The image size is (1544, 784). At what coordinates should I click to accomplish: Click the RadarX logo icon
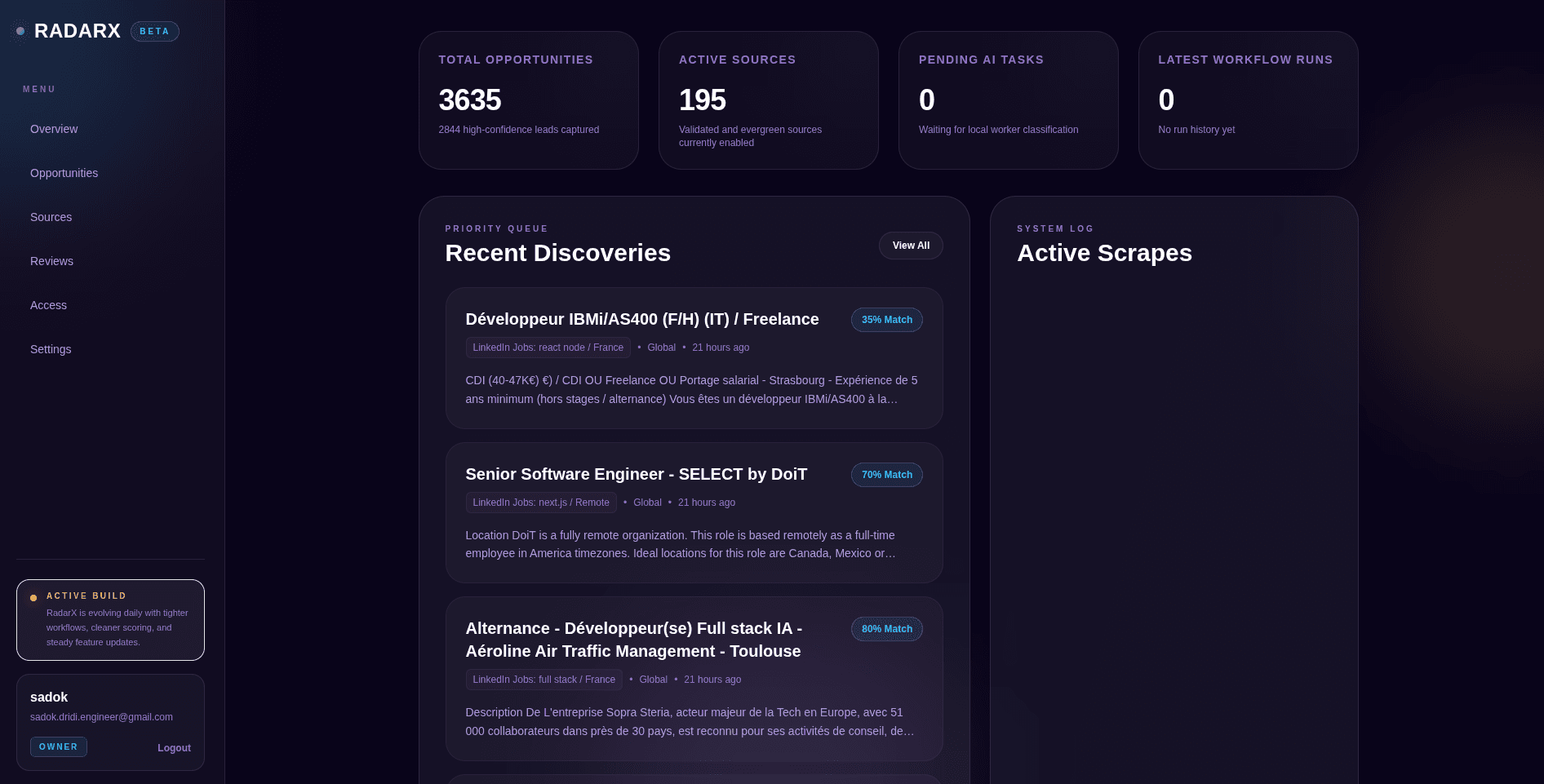[x=20, y=30]
